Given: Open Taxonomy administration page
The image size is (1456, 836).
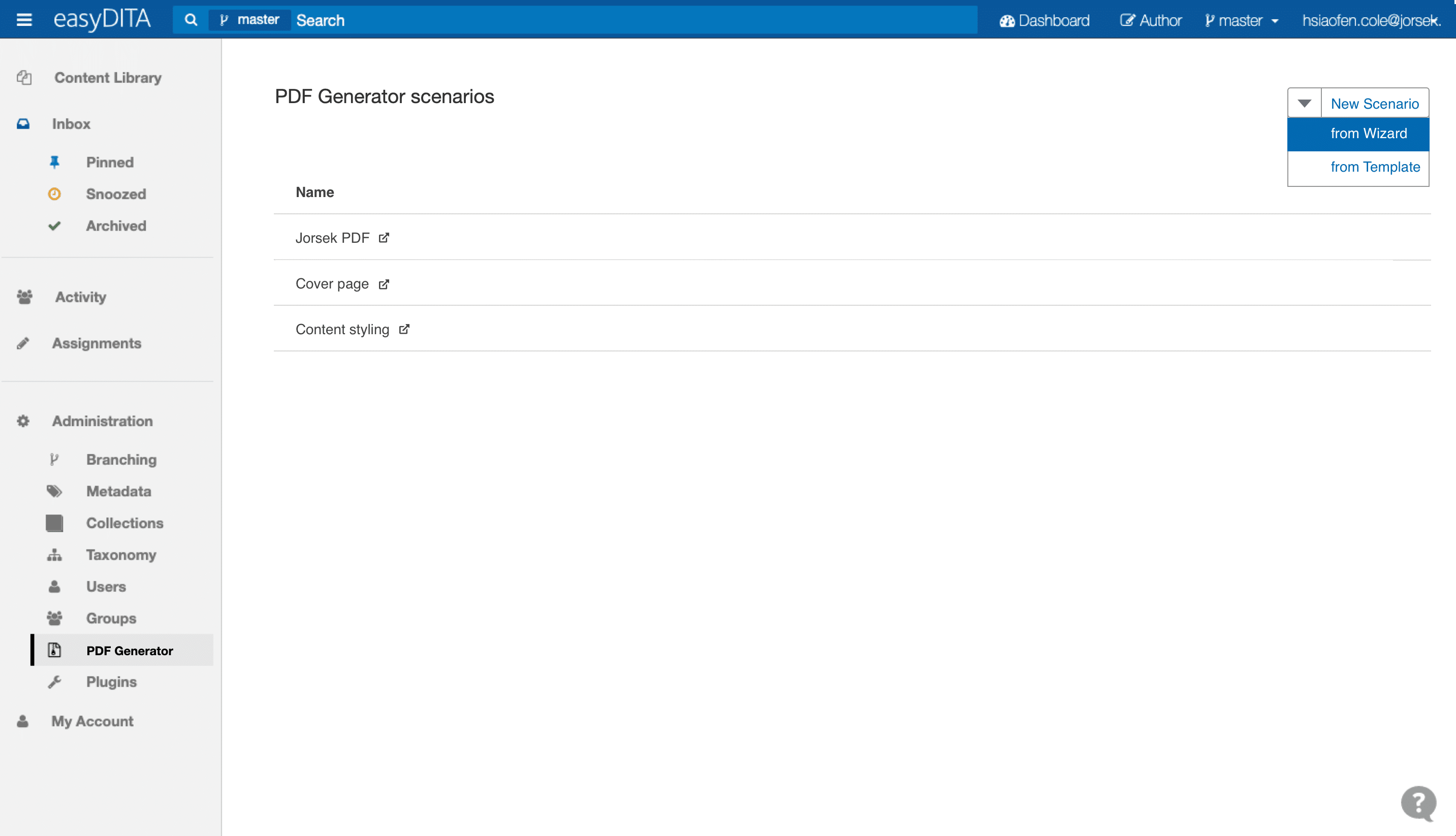Looking at the screenshot, I should coord(121,555).
